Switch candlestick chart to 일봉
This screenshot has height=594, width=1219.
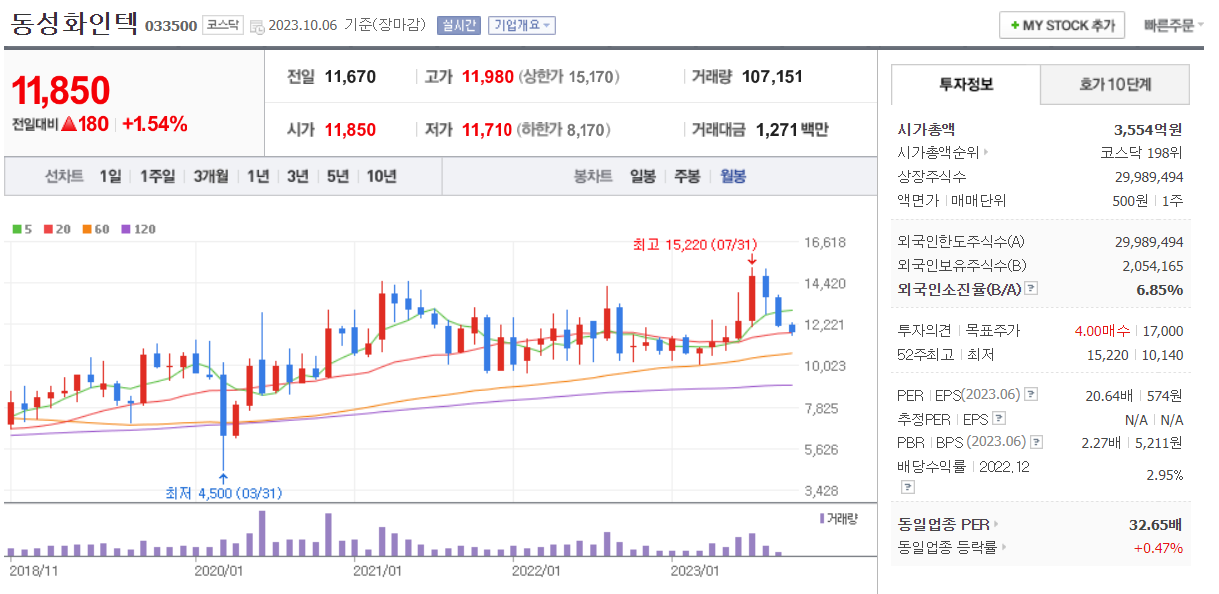pos(643,177)
